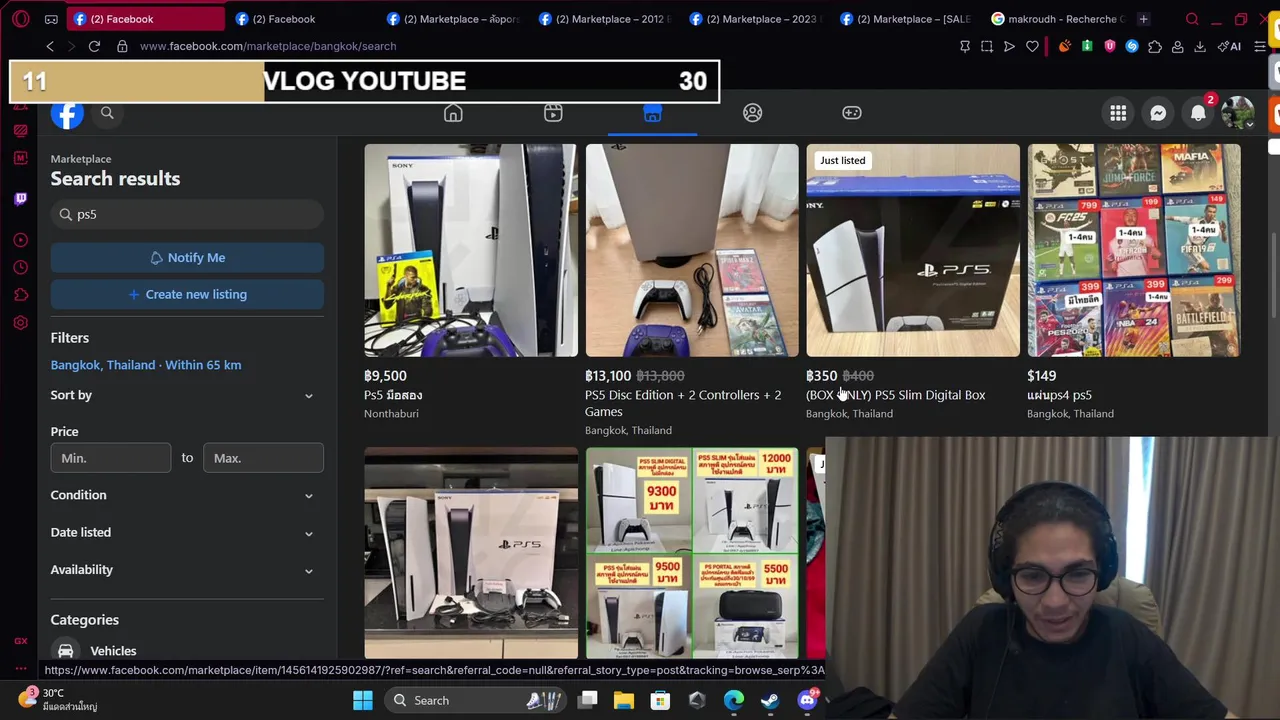Screen dimensions: 1280x720
Task: Take snapshot with the capture icon
Action: pos(987,46)
